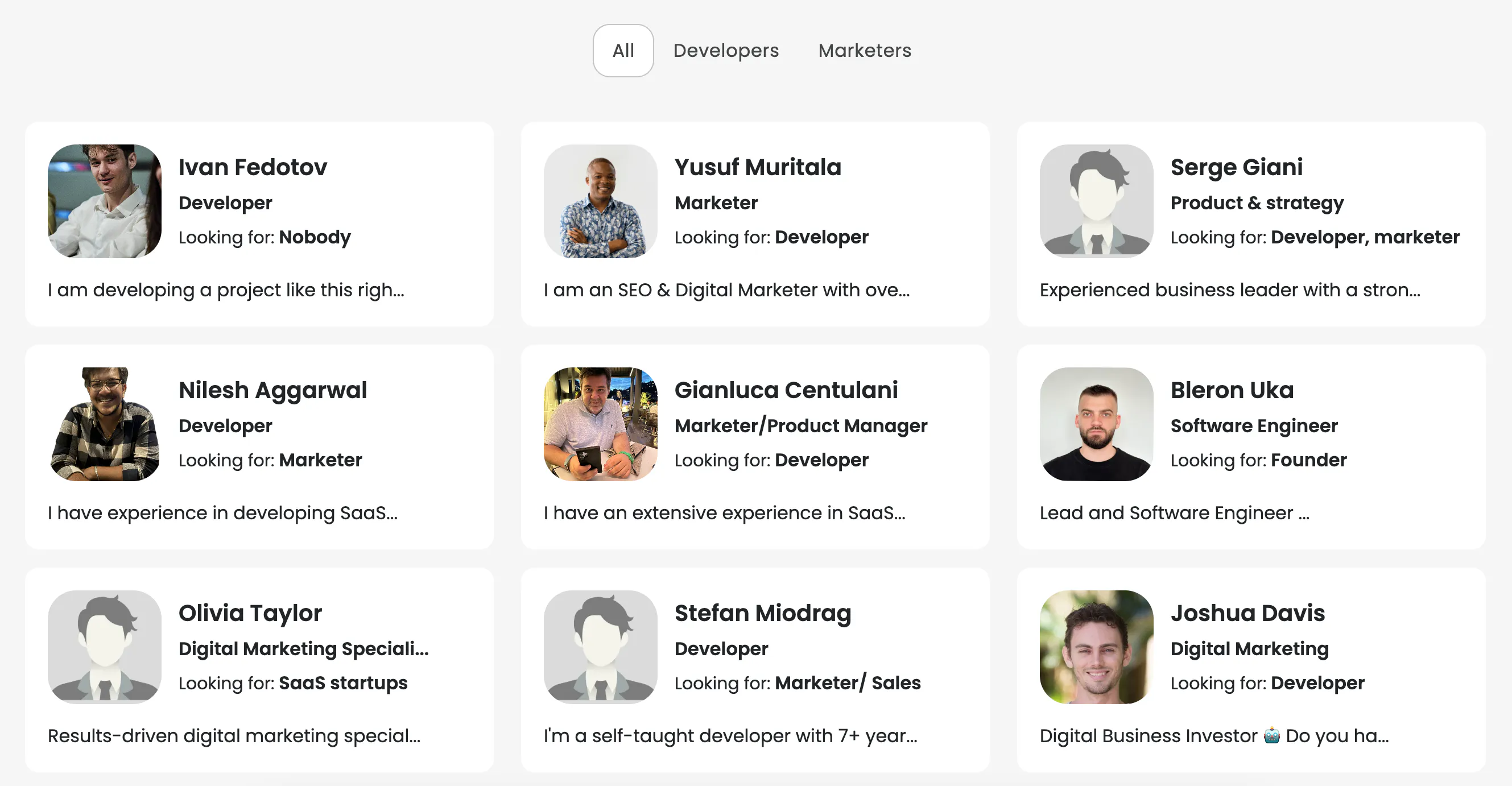Open the Serge Giani name heading
Viewport: 1512px width, 786px height.
(1236, 167)
